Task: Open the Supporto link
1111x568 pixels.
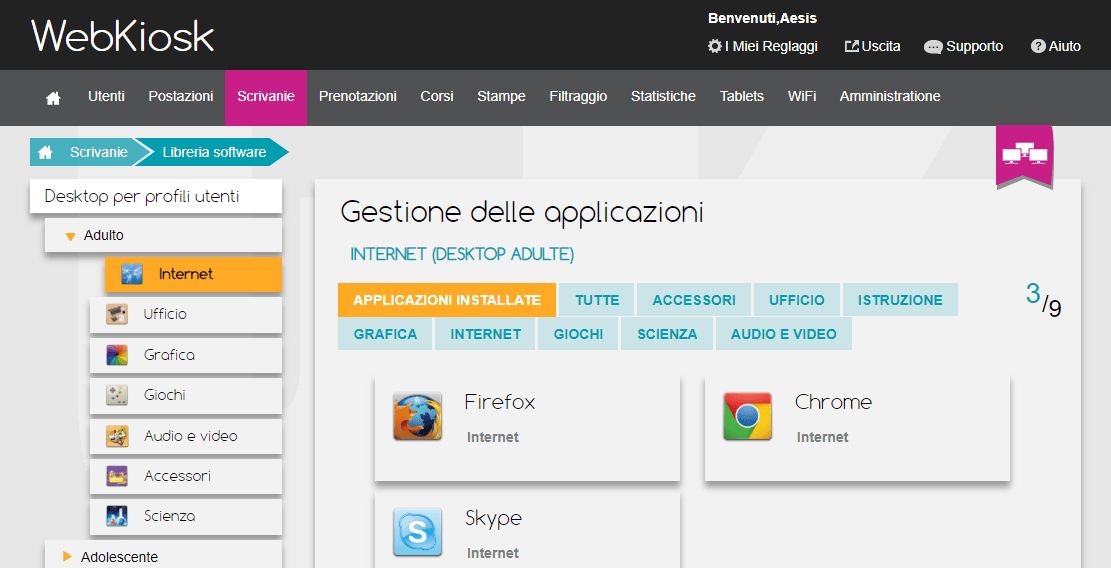Action: [x=974, y=46]
